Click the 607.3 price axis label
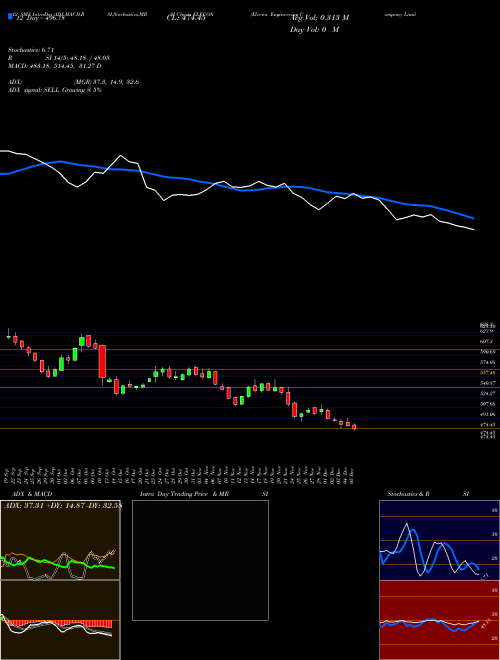Screen dimensions: 500x660 488,341
